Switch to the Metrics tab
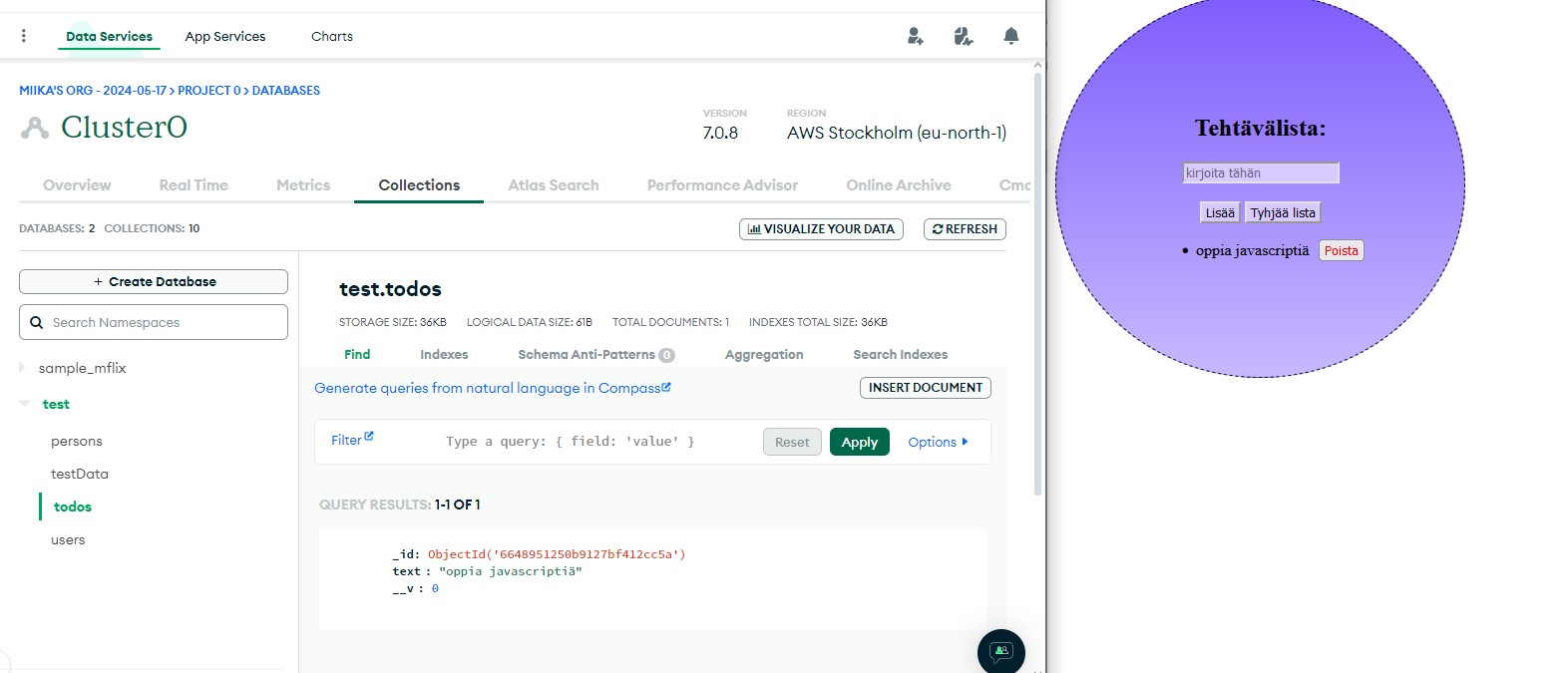The image size is (1568, 673). 303,185
